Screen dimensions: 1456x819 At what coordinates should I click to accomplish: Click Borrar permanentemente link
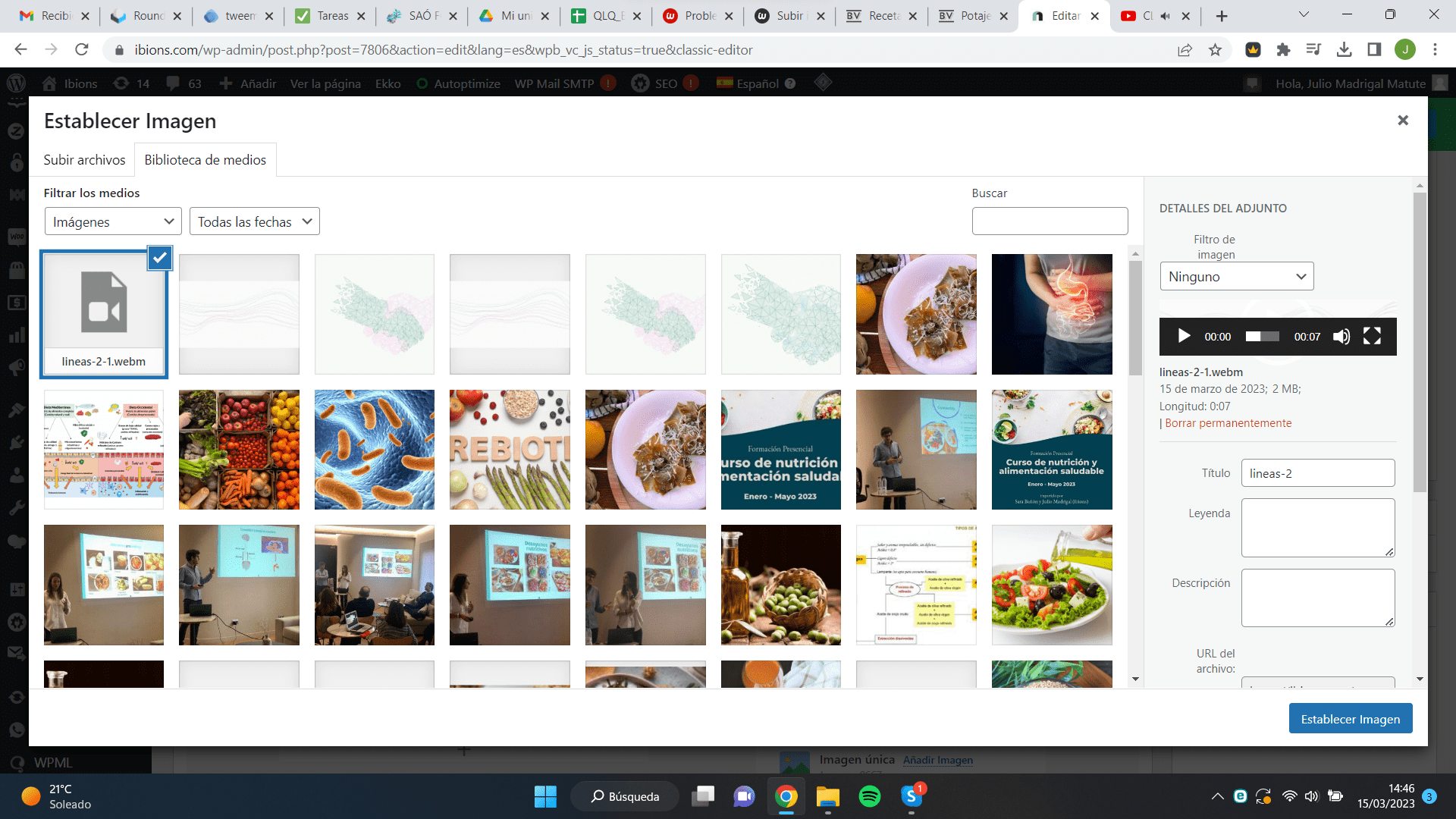click(1228, 423)
